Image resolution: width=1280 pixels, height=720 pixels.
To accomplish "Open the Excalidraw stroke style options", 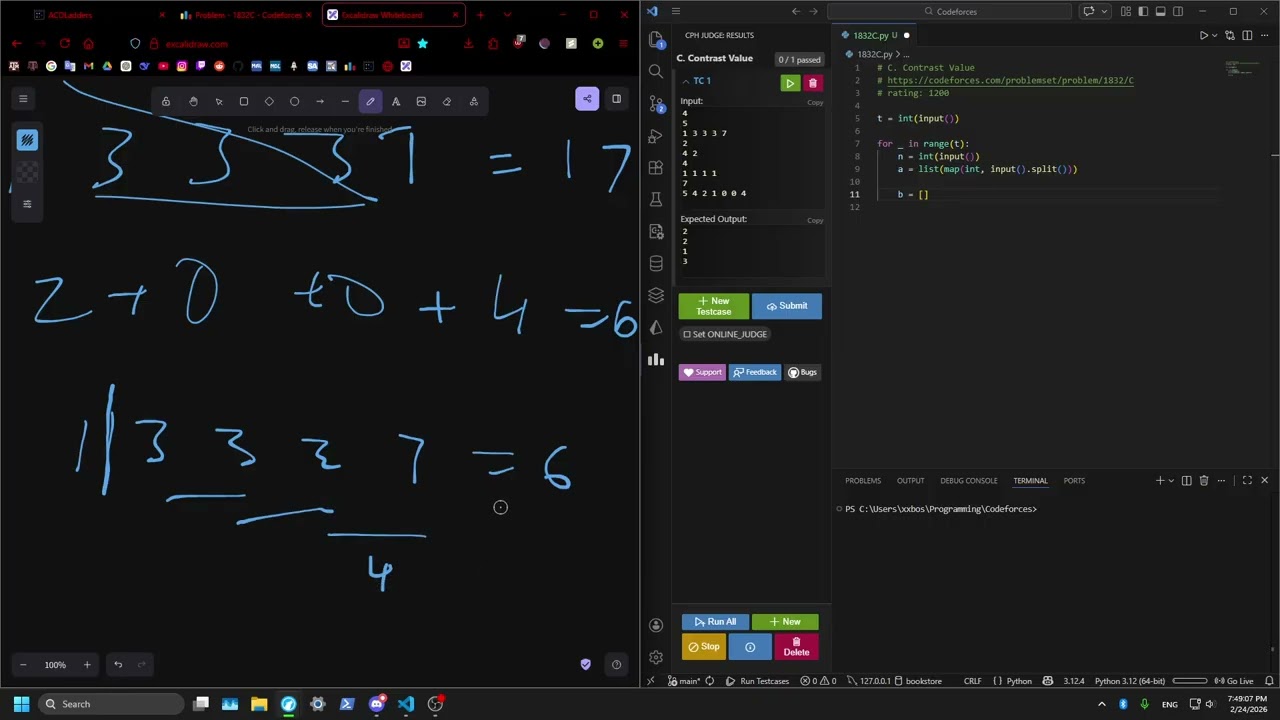I will pos(27,204).
